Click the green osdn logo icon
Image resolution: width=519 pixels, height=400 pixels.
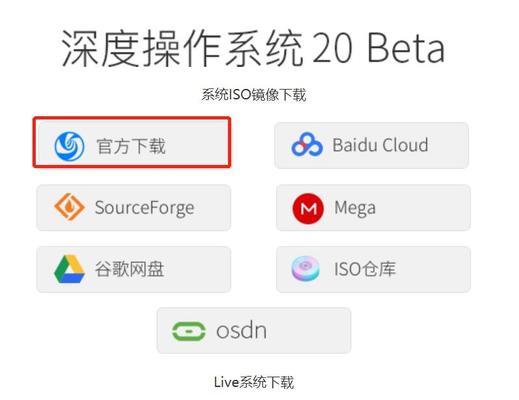coord(189,331)
